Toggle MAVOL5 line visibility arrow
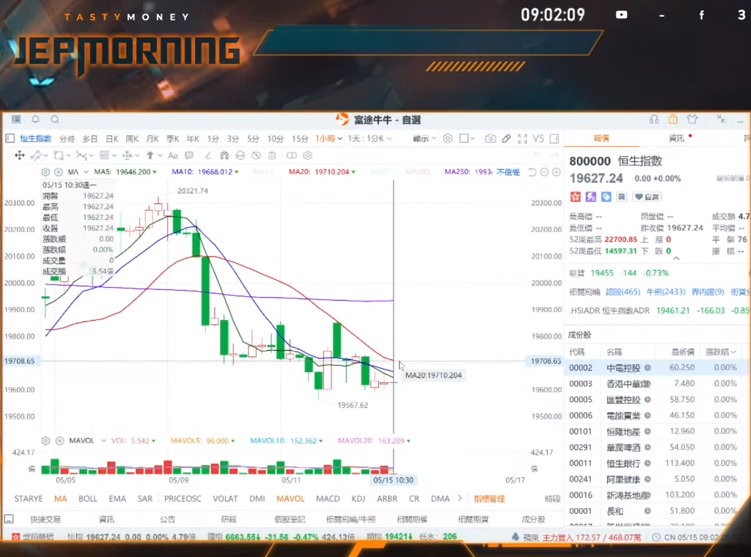Image resolution: width=751 pixels, height=557 pixels. (x=233, y=441)
